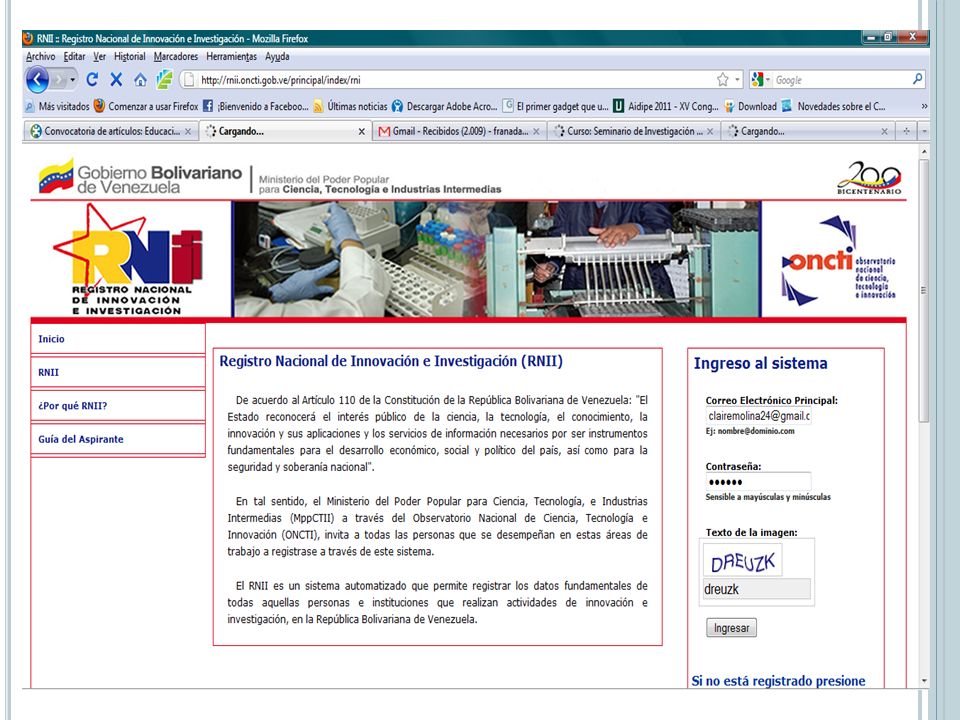960x720 pixels.
Task: Open the Últimas noticias feed bookmark
Action: (x=350, y=106)
